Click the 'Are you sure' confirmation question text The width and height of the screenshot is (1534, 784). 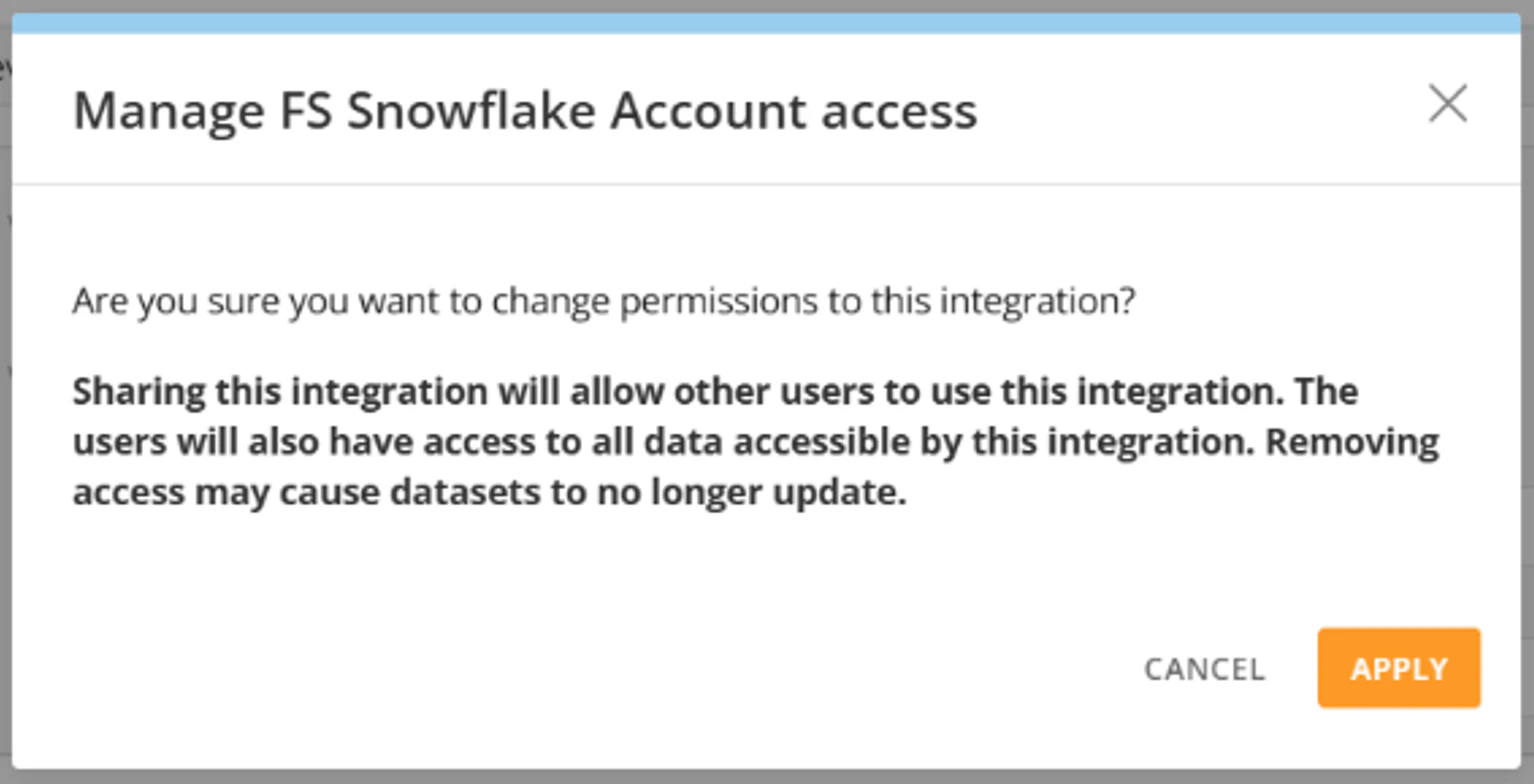(604, 301)
